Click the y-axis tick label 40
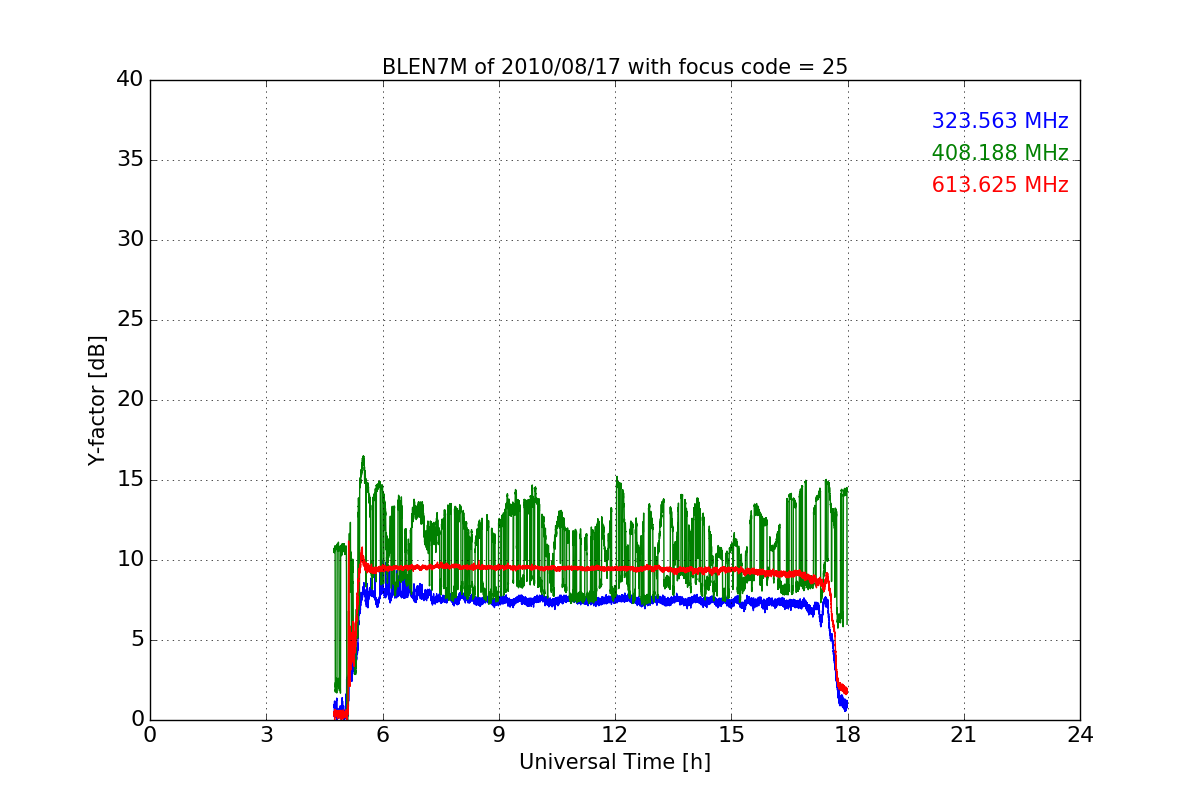This screenshot has height=800, width=1200. click(x=130, y=80)
